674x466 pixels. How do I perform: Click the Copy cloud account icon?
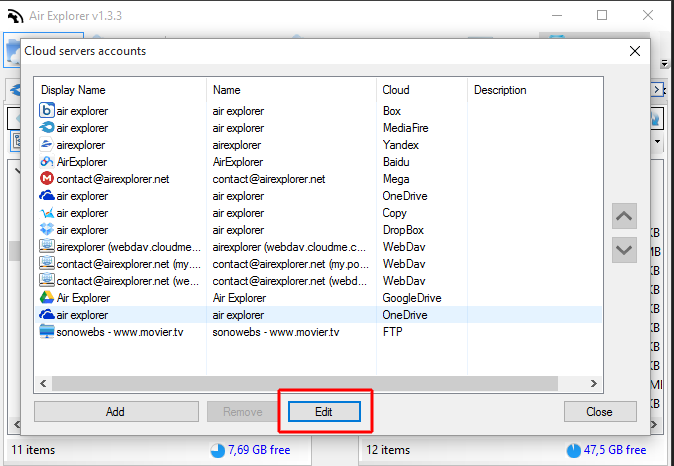(x=47, y=213)
